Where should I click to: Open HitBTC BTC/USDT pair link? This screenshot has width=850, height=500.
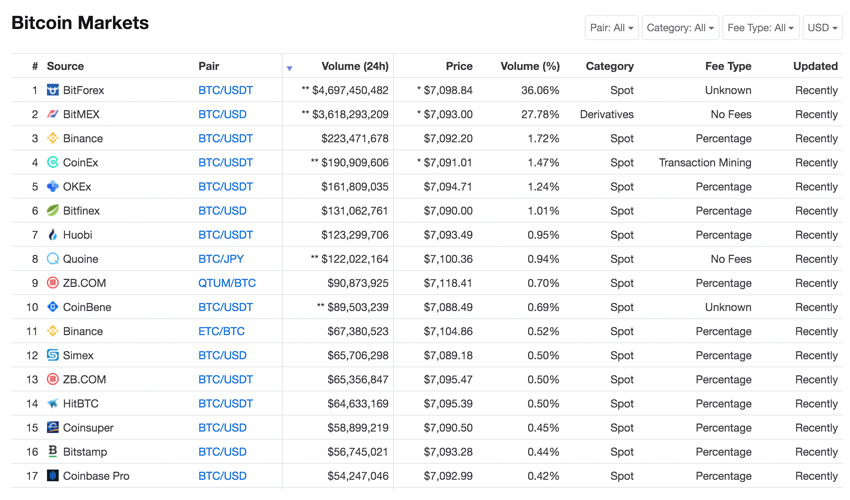pos(226,403)
